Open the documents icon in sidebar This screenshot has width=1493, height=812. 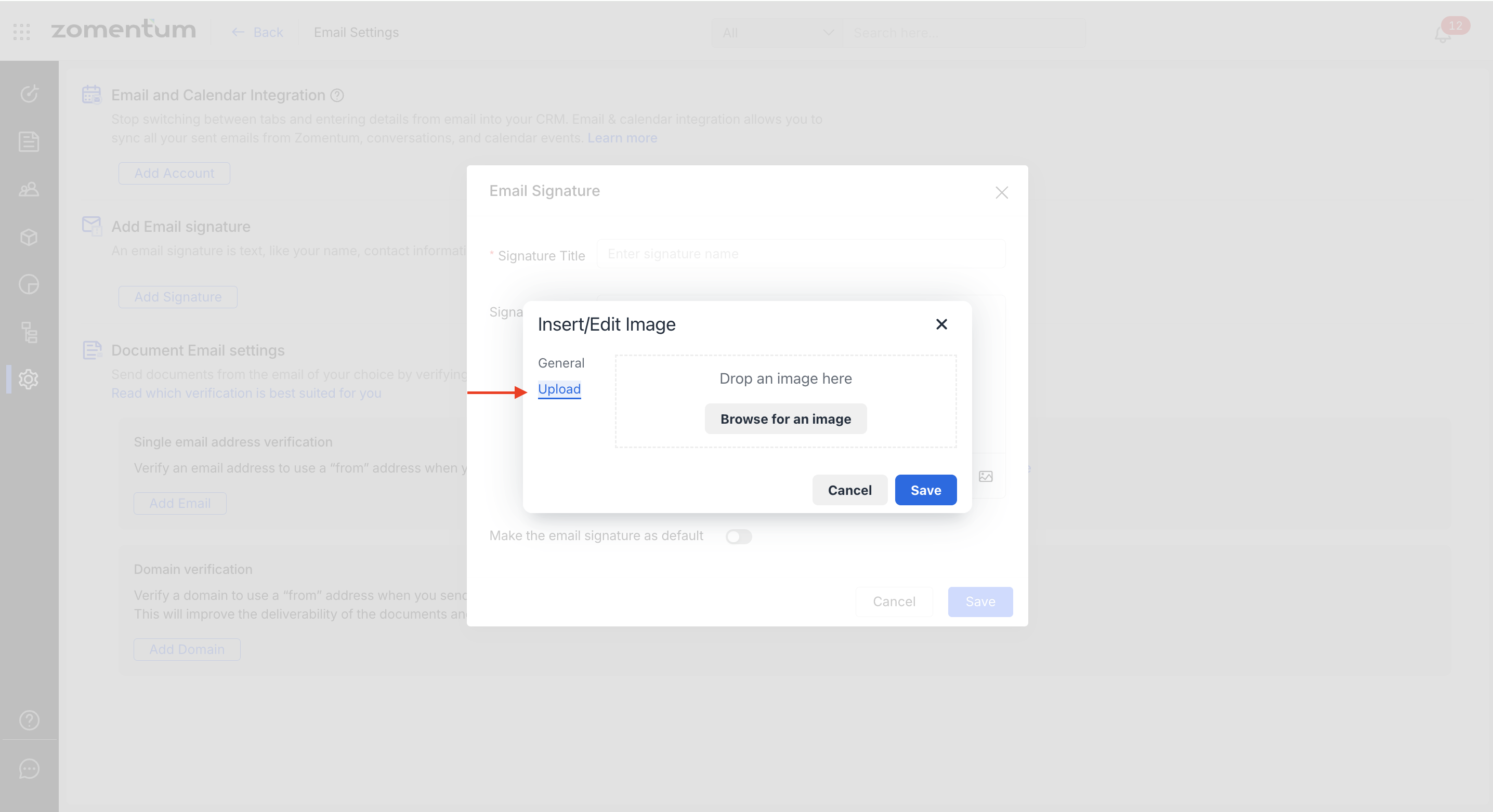coord(29,141)
